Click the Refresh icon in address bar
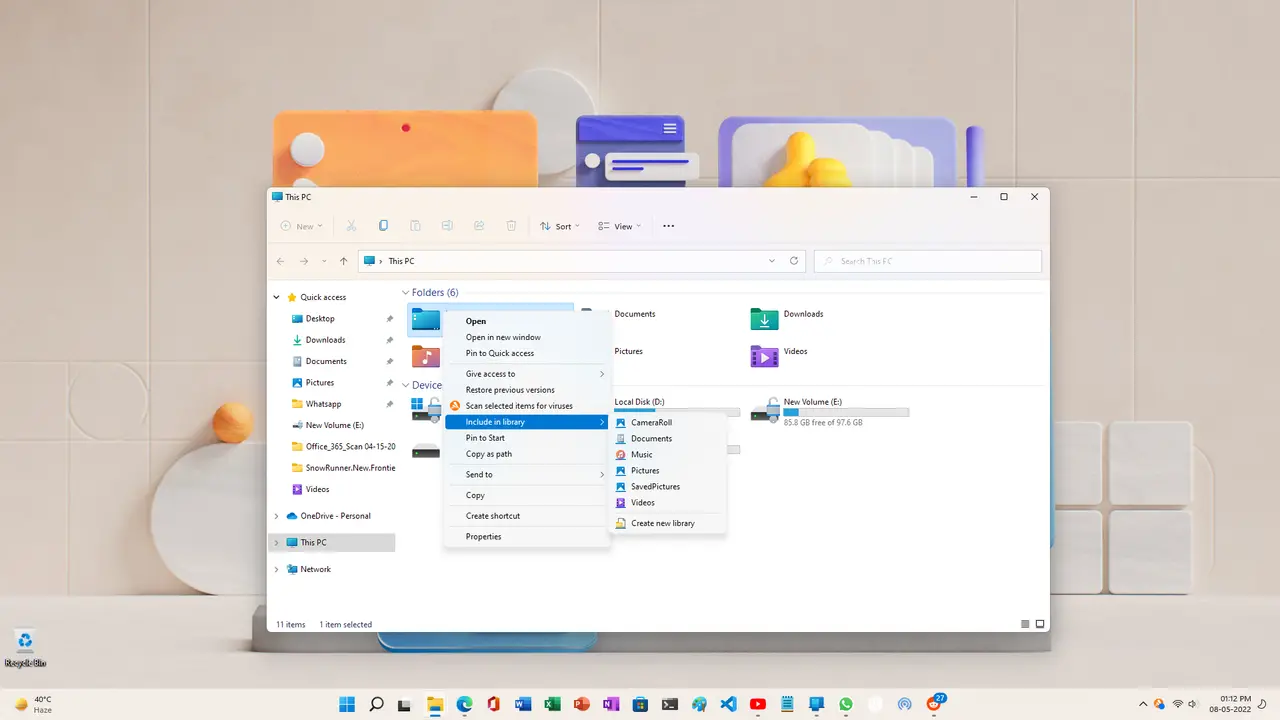 (x=794, y=261)
